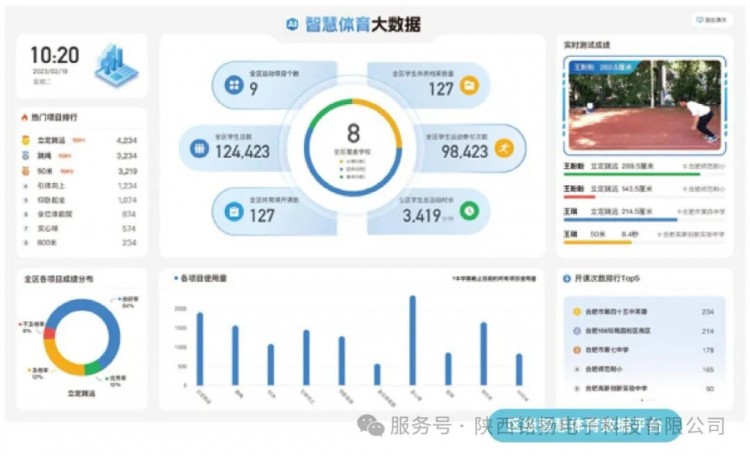
Task: Click the green clock icon beside 3,419
Action: tap(469, 211)
